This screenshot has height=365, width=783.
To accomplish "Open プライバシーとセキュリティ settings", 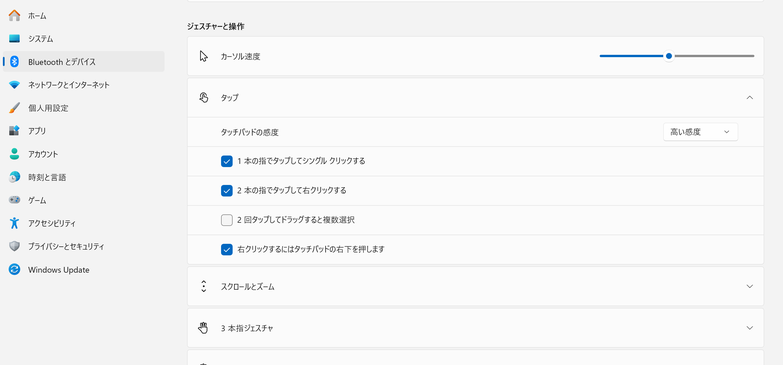I will (x=83, y=246).
